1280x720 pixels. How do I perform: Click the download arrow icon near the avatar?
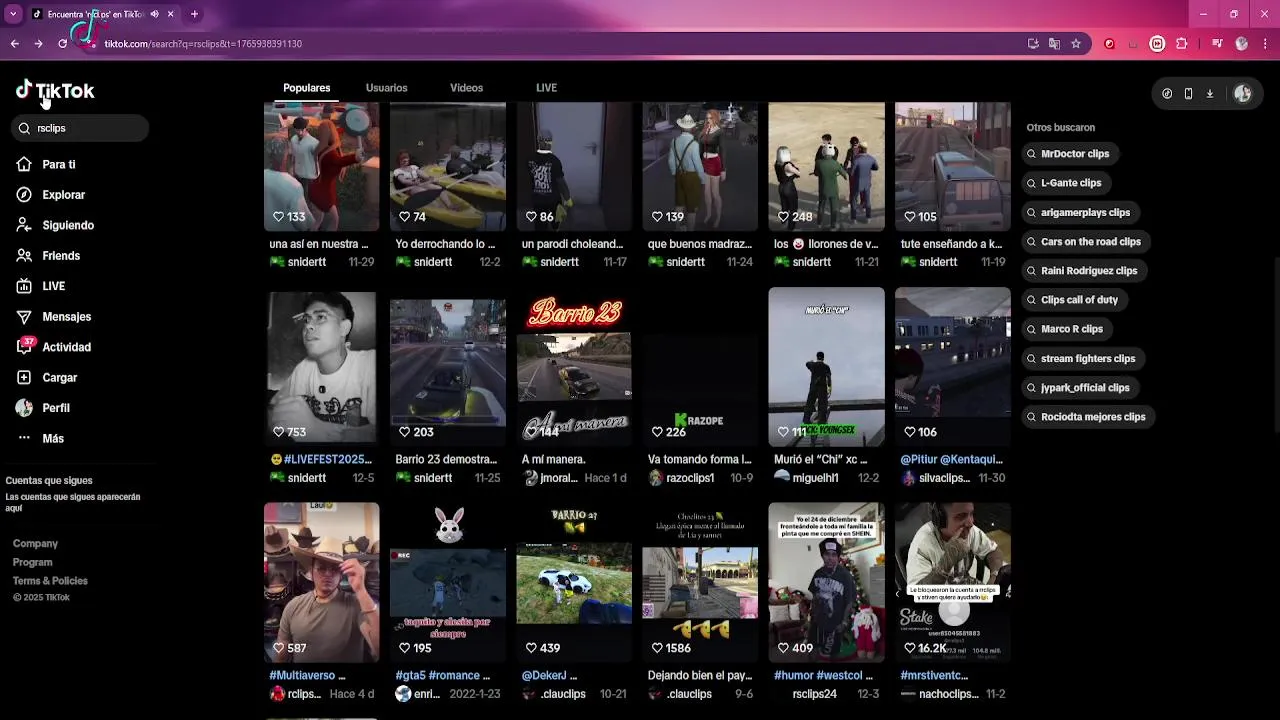1209,93
